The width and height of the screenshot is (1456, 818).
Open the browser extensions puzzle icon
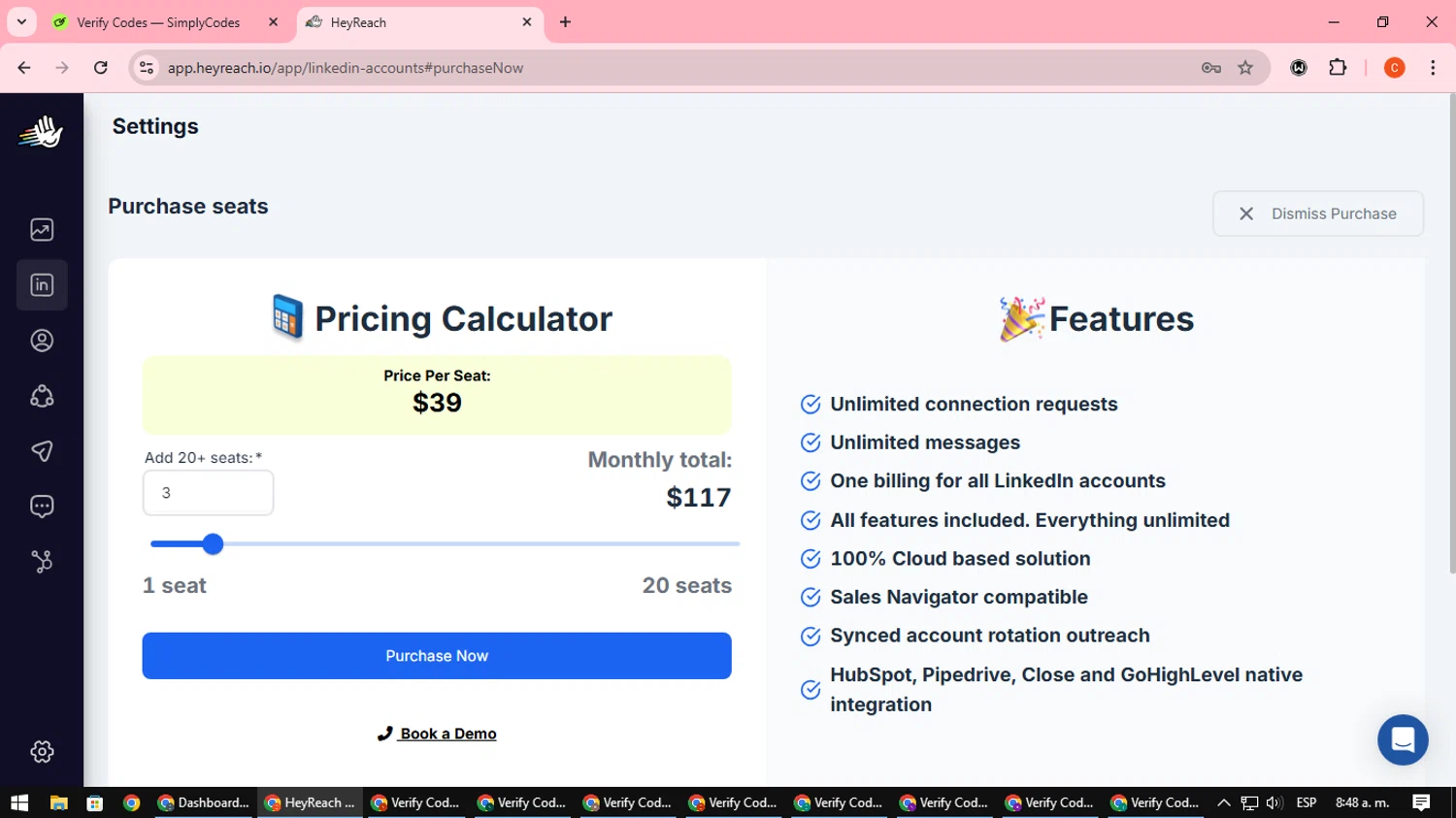tap(1338, 67)
